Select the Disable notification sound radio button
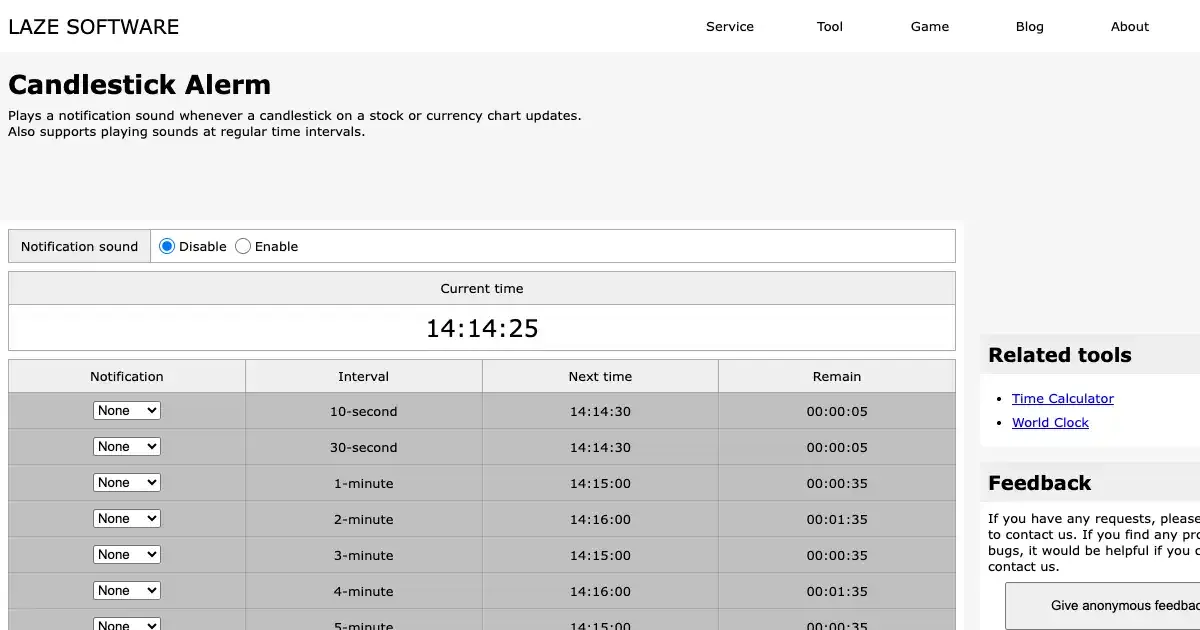Image resolution: width=1200 pixels, height=630 pixels. tap(167, 246)
